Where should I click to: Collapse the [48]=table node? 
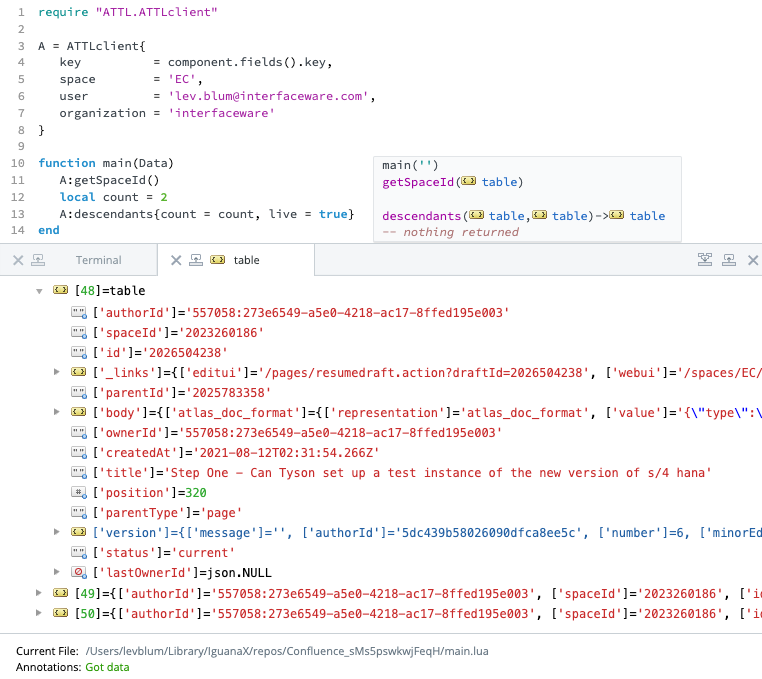[x=39, y=291]
